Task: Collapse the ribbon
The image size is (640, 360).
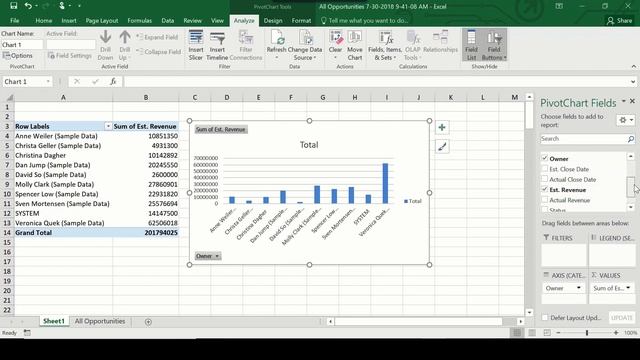Action: [x=633, y=67]
